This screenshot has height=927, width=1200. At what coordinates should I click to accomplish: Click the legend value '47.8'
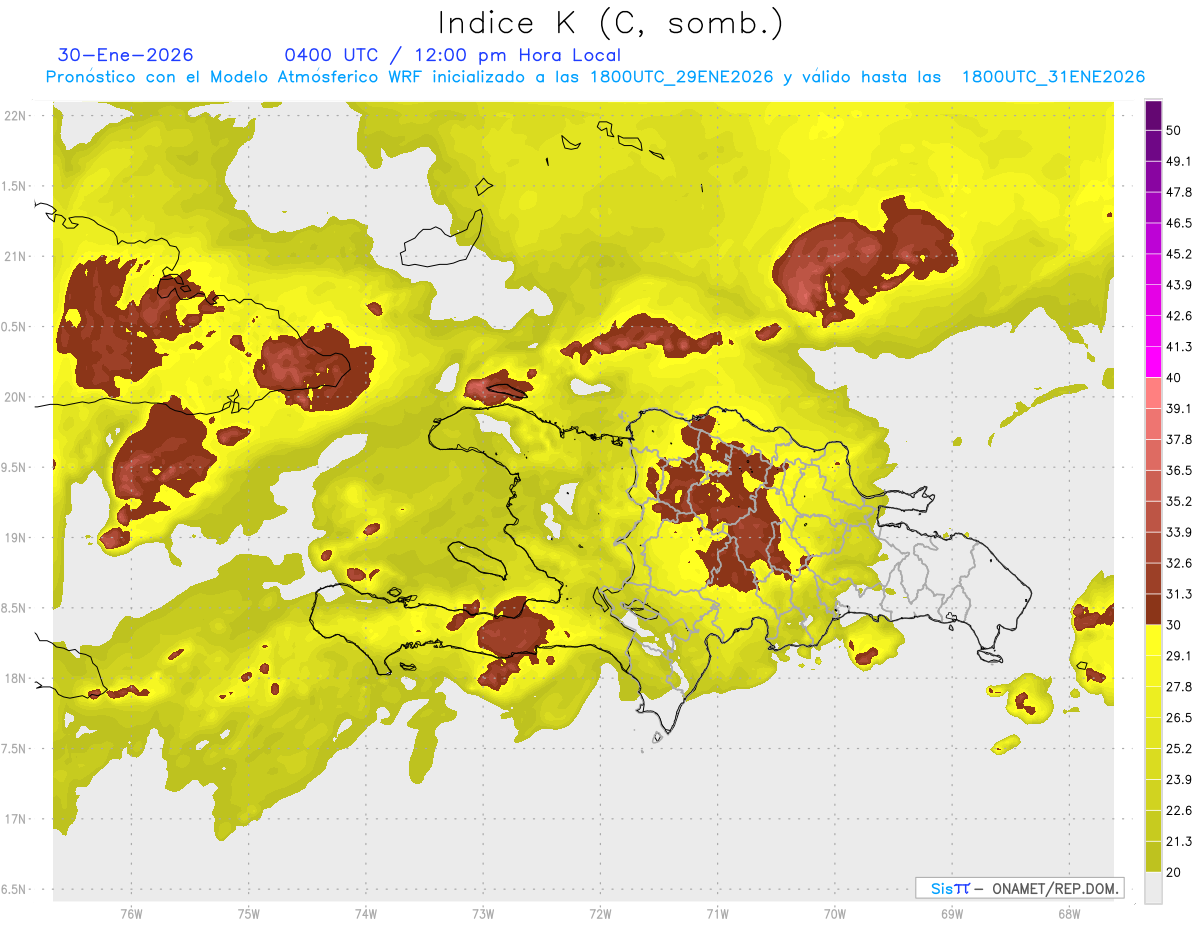point(1178,192)
